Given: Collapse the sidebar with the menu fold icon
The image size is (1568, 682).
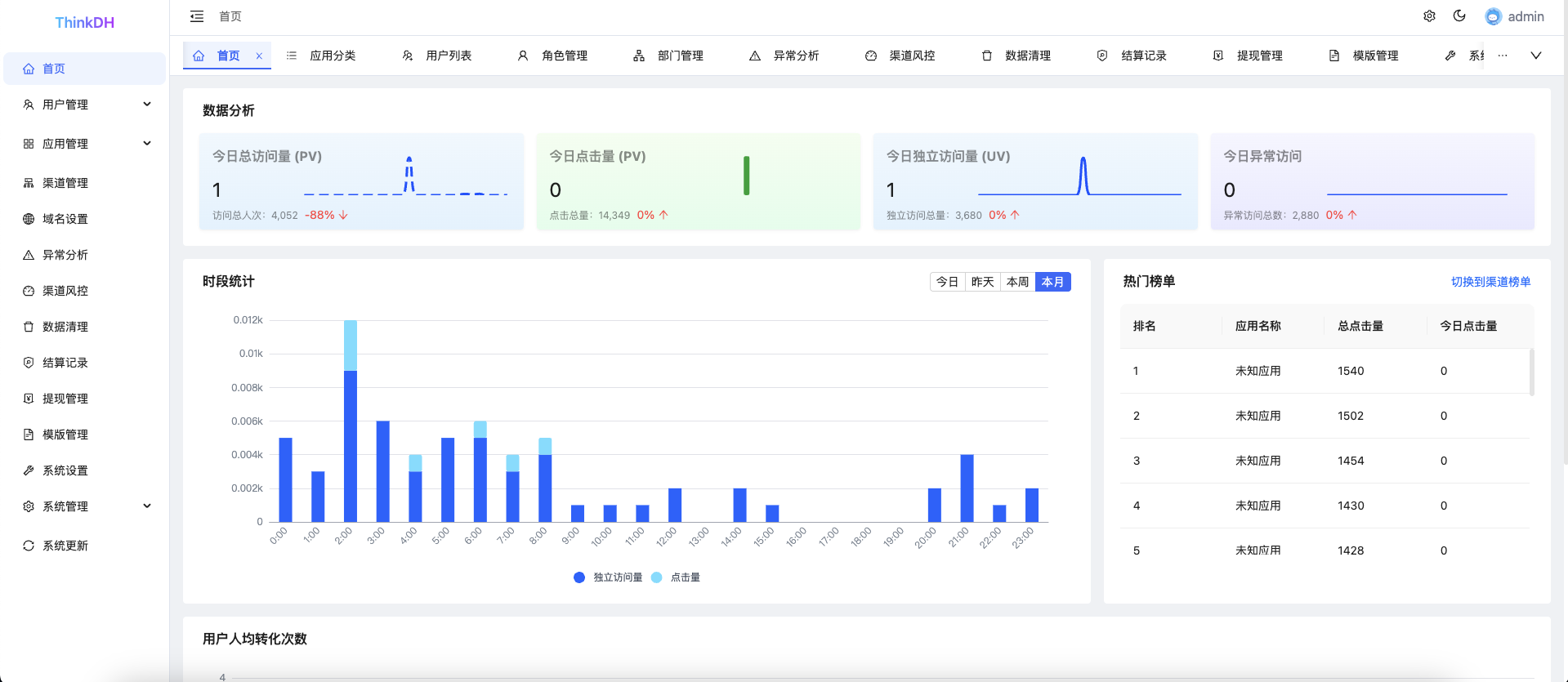Looking at the screenshot, I should [197, 16].
